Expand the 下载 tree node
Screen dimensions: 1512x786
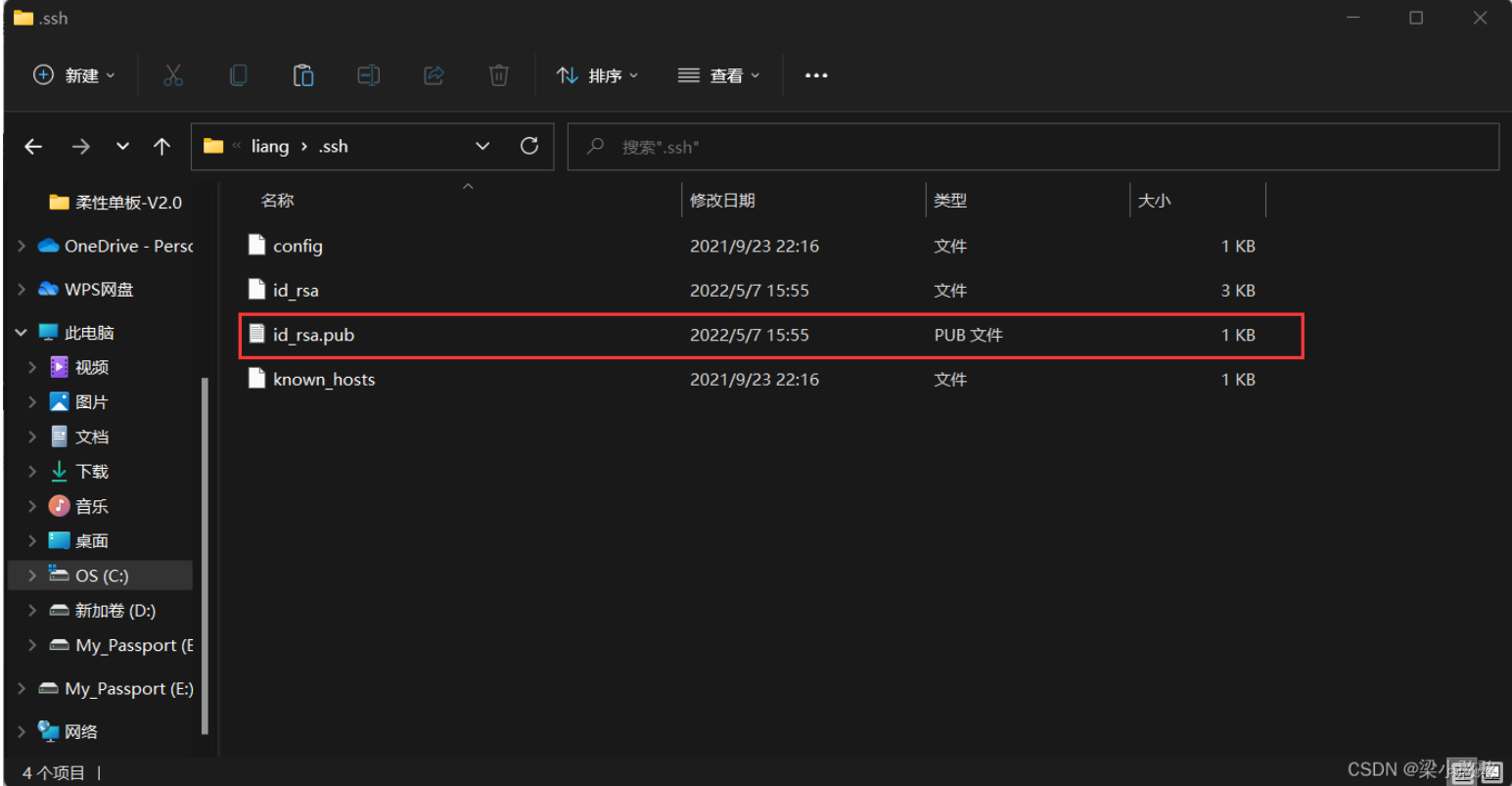32,471
